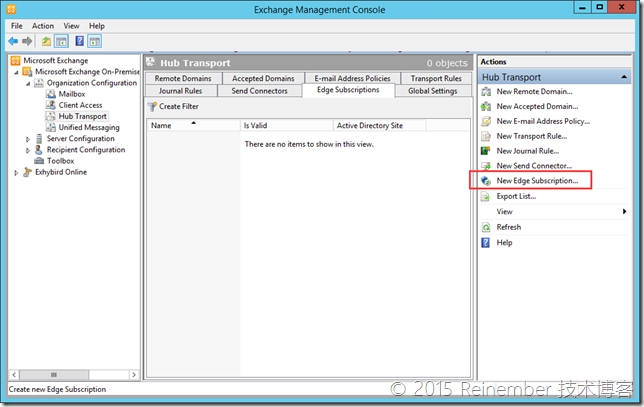This screenshot has height=407, width=644.
Task: Click Help question mark icon in Actions
Action: click(486, 243)
